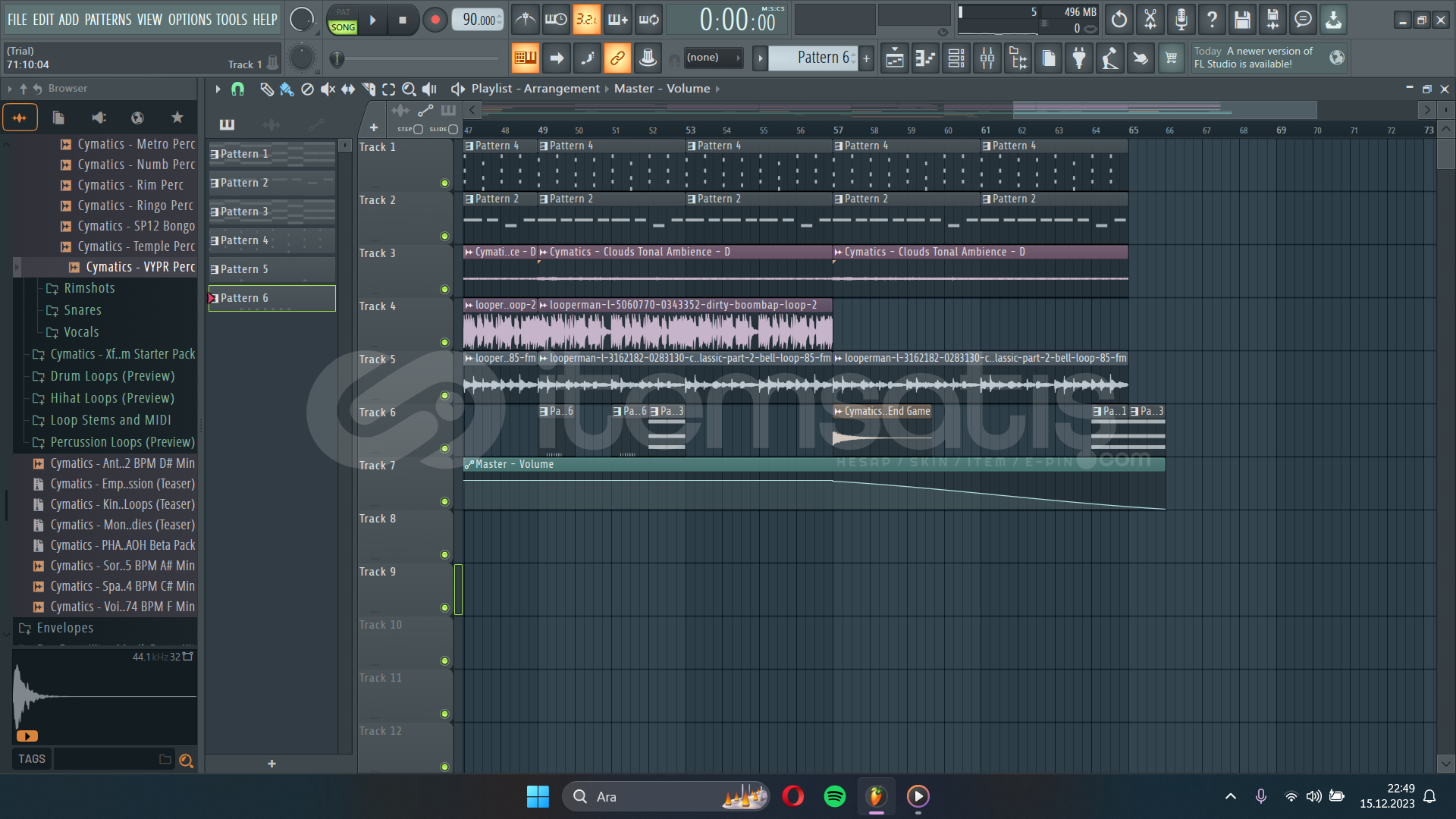This screenshot has height=819, width=1456.
Task: Expand the Envelopes folder
Action: coord(64,628)
